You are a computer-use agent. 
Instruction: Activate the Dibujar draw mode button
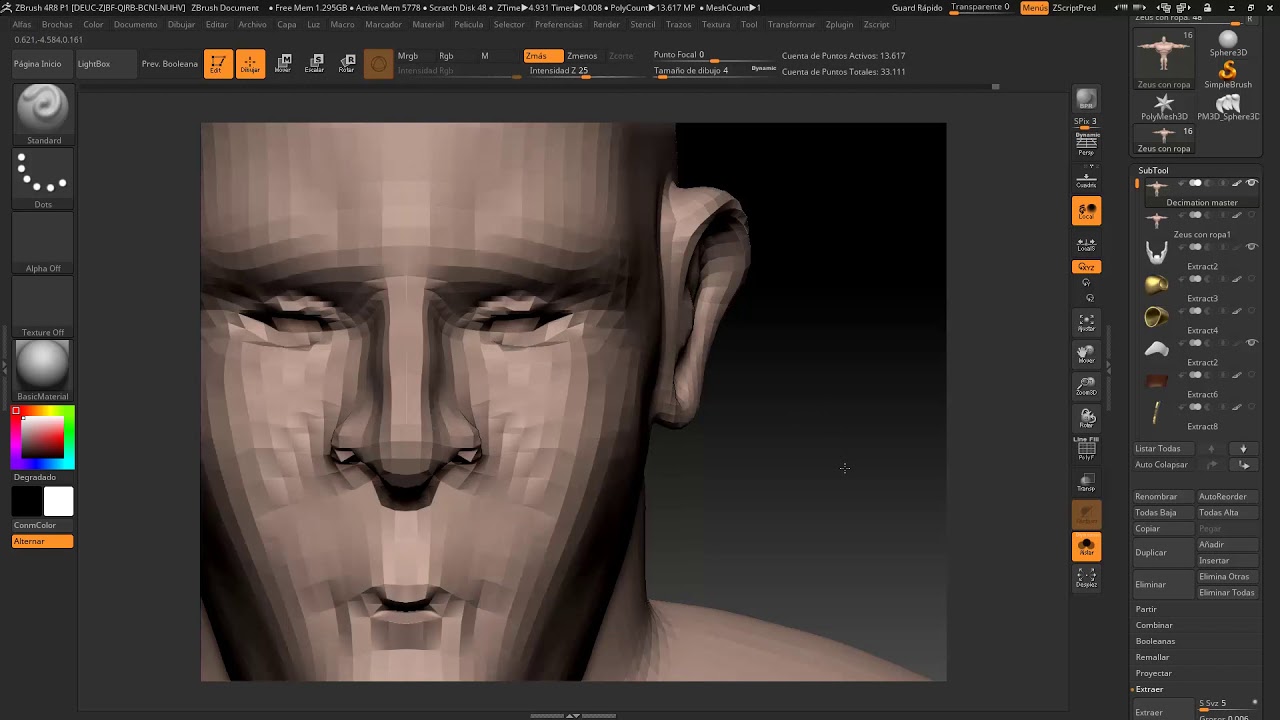(x=250, y=64)
